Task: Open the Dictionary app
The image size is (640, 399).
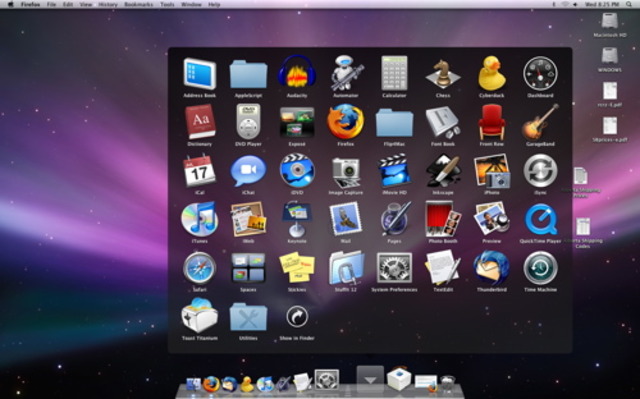Action: coord(200,122)
